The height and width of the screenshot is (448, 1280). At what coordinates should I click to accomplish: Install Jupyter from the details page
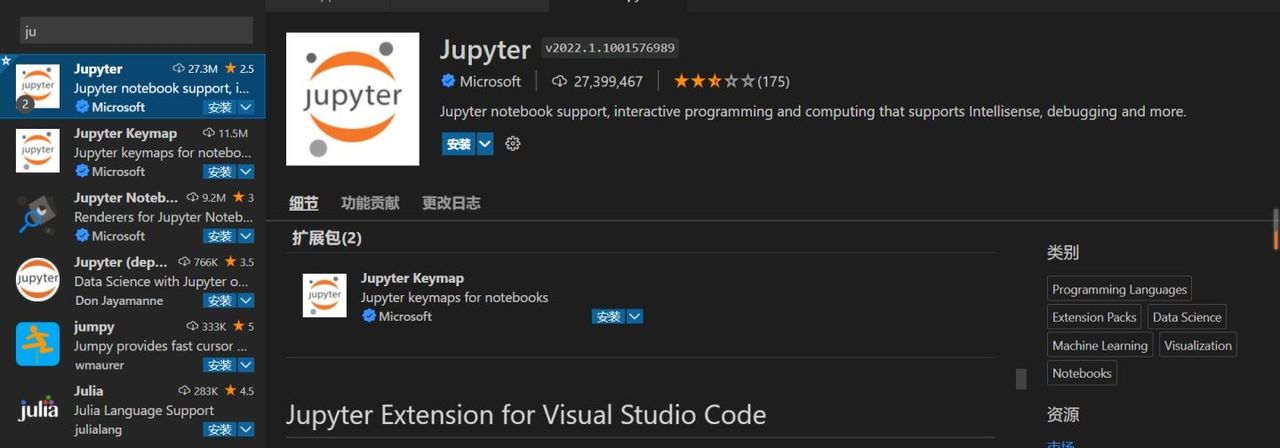coord(458,144)
